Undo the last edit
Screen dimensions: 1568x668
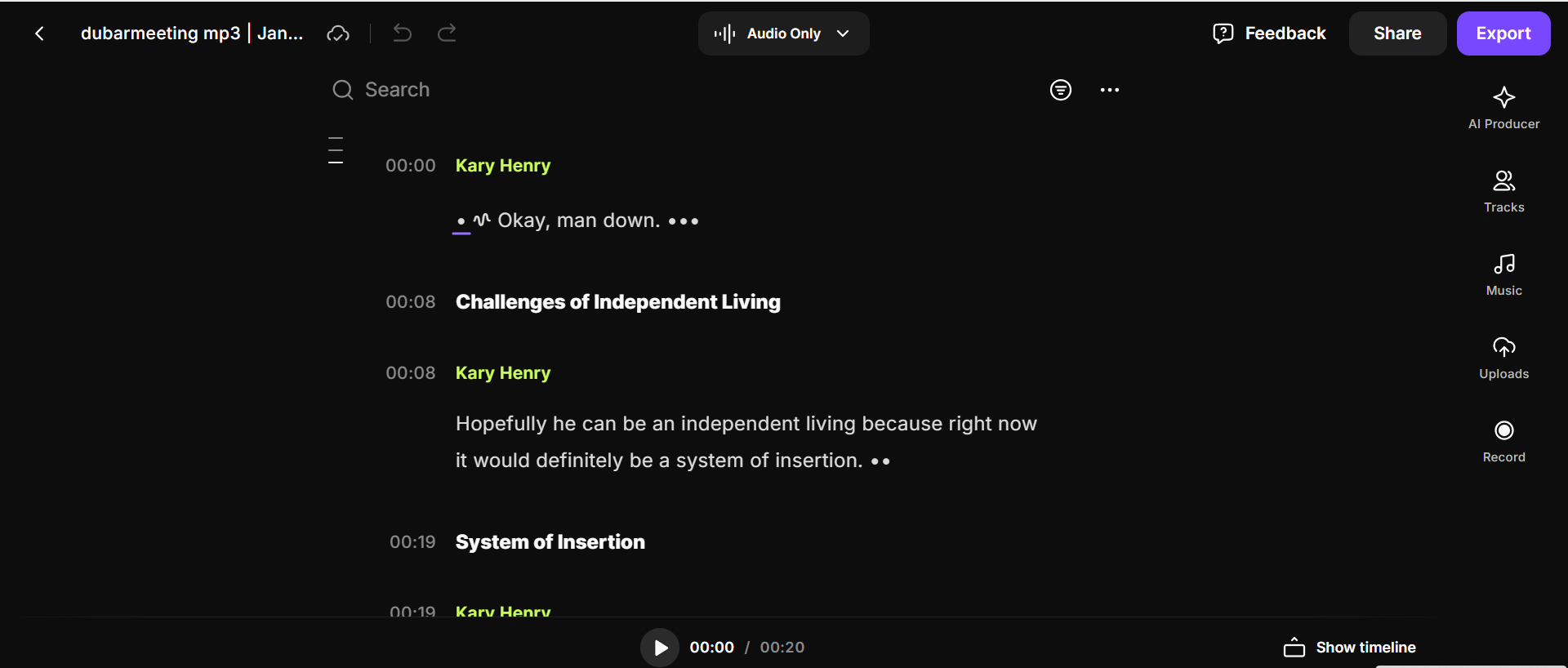coord(402,33)
